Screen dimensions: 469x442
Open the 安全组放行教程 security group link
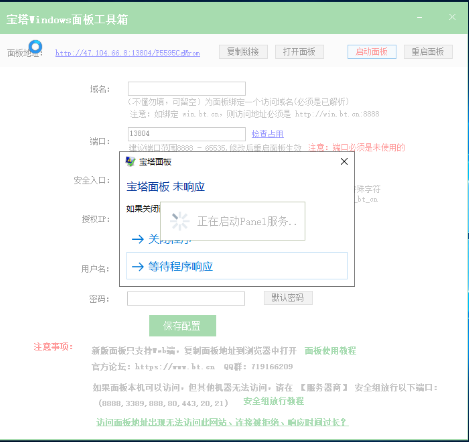tap(274, 401)
